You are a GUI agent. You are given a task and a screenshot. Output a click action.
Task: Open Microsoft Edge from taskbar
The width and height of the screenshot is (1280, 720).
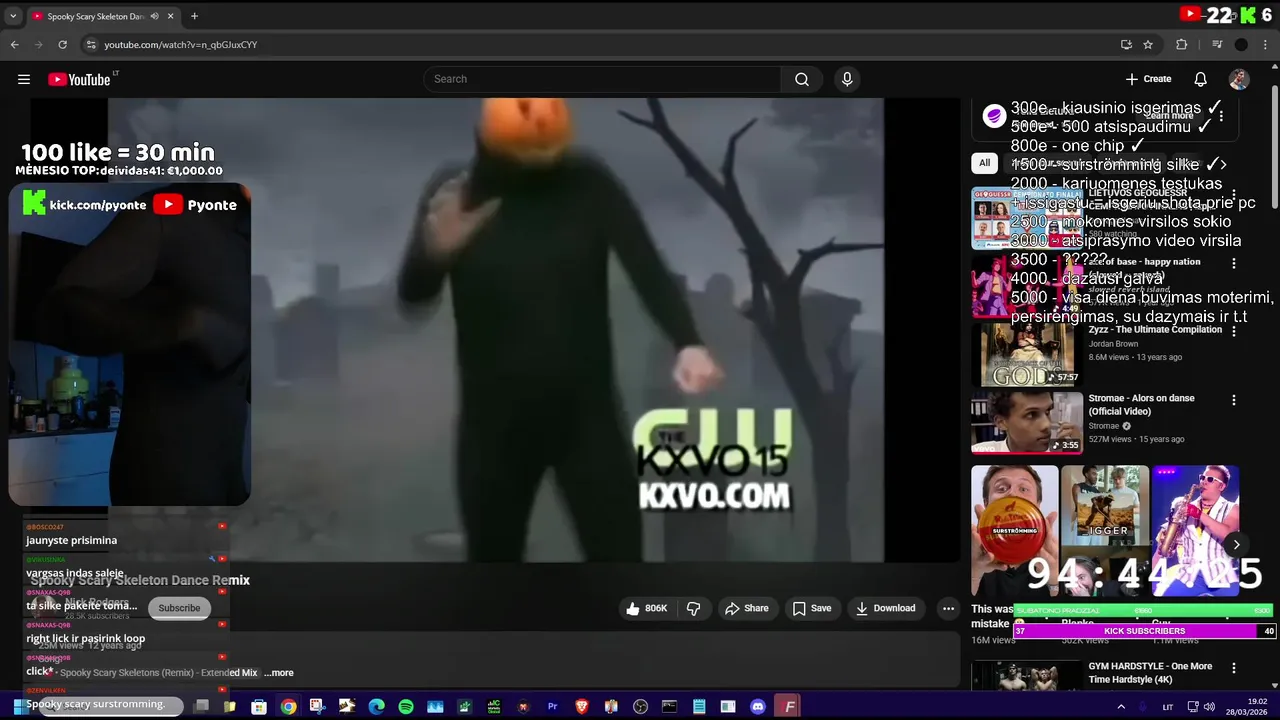tap(376, 707)
